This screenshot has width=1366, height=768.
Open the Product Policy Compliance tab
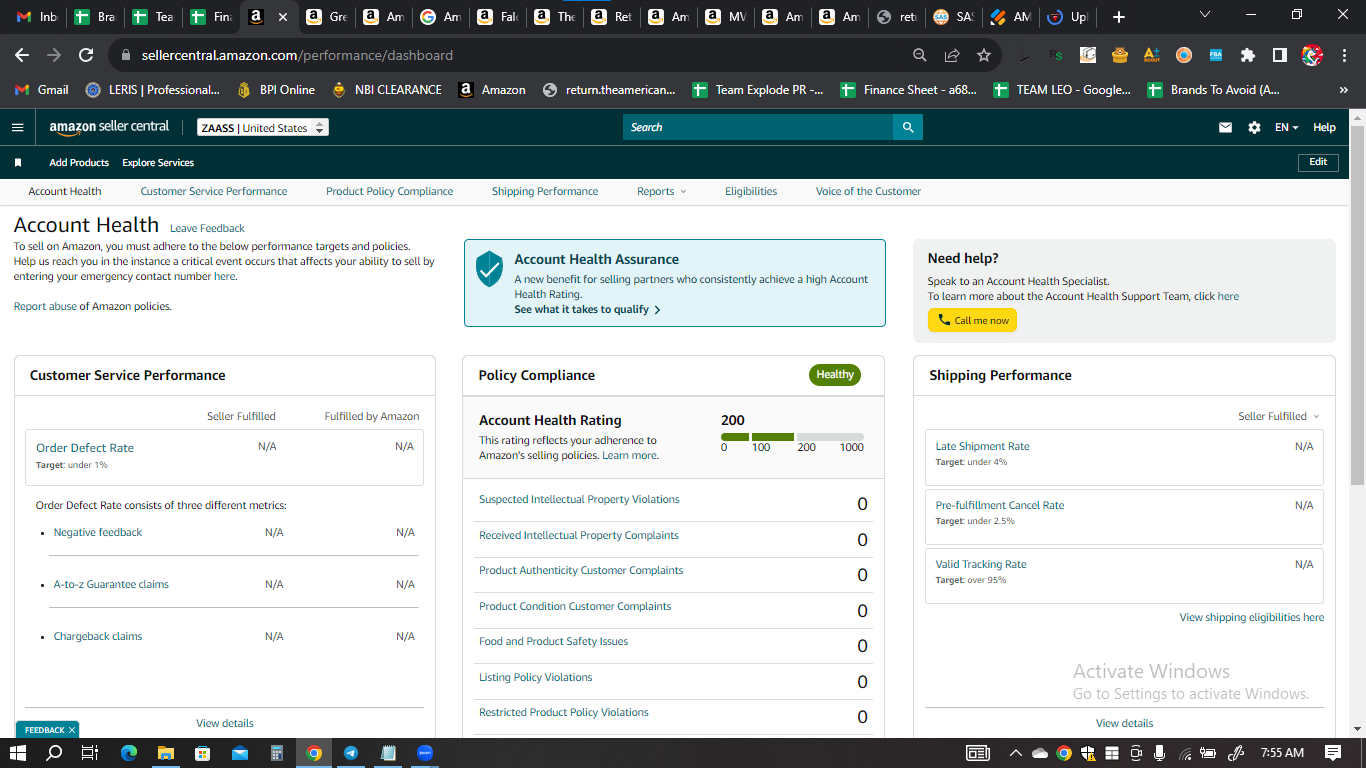coord(389,191)
